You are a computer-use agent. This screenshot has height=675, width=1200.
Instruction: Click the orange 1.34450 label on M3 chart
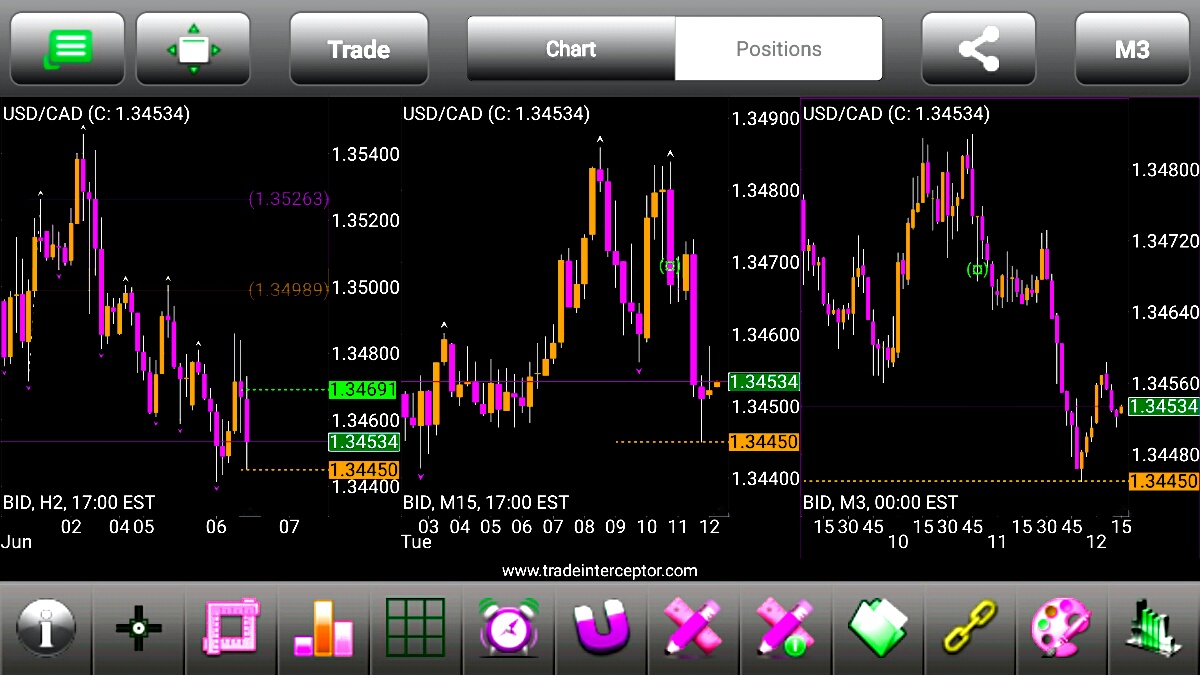coord(1164,481)
